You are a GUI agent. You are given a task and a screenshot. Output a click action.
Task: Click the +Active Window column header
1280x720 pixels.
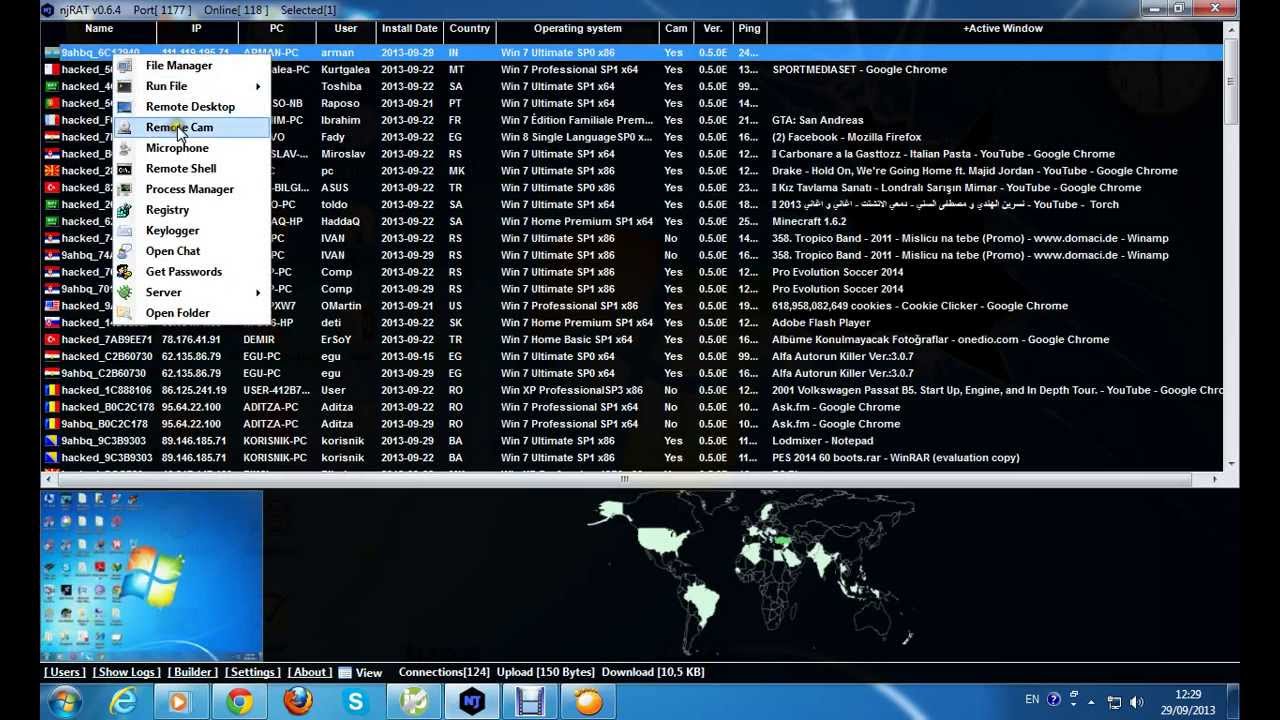coord(1003,29)
